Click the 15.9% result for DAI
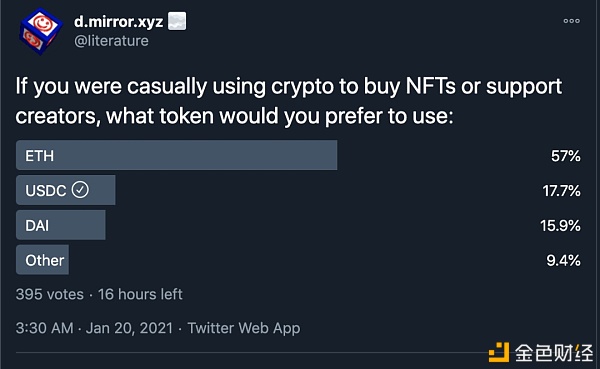 (560, 225)
